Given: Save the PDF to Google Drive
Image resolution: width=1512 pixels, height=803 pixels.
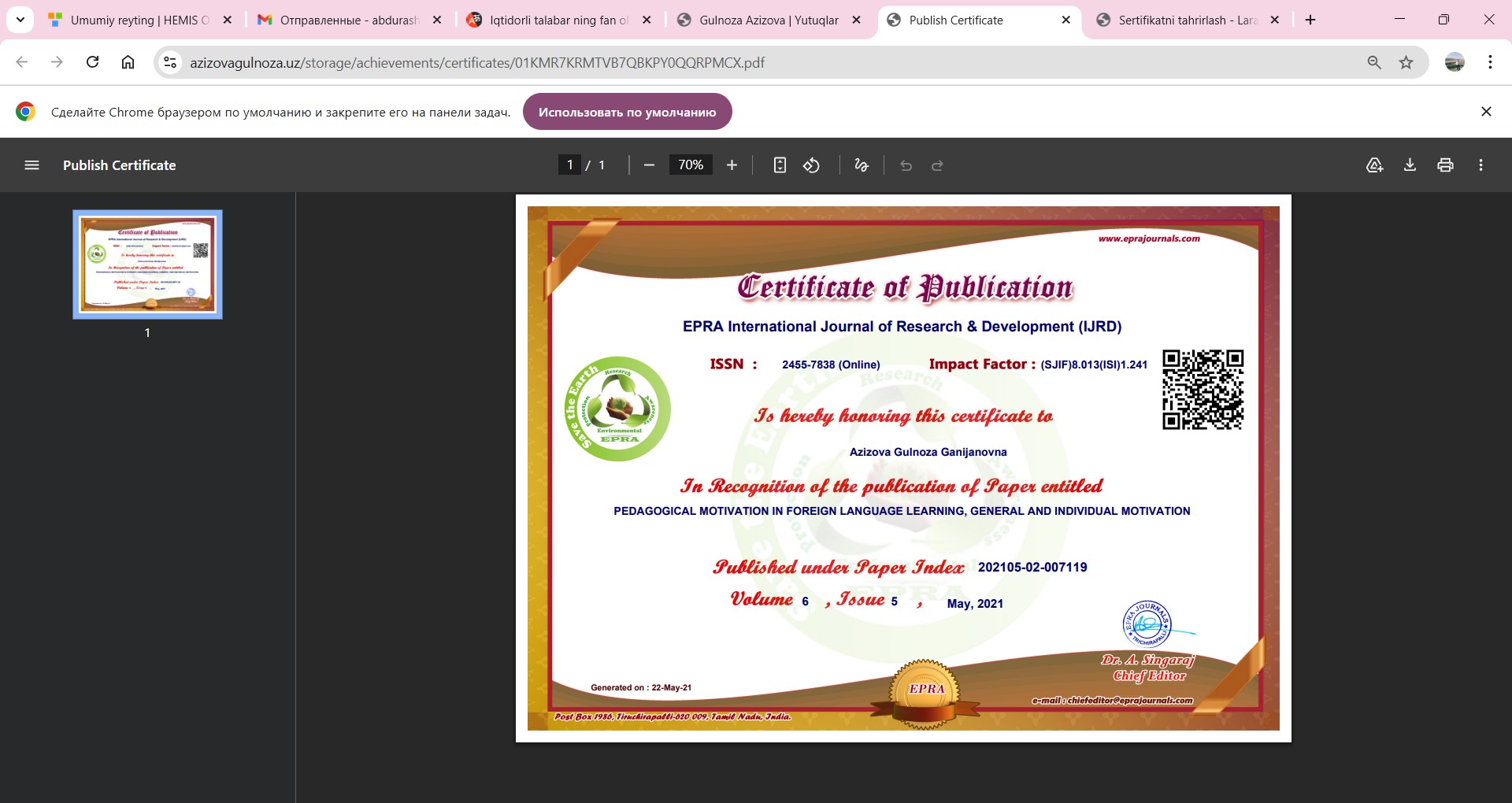Looking at the screenshot, I should pos(1374,165).
